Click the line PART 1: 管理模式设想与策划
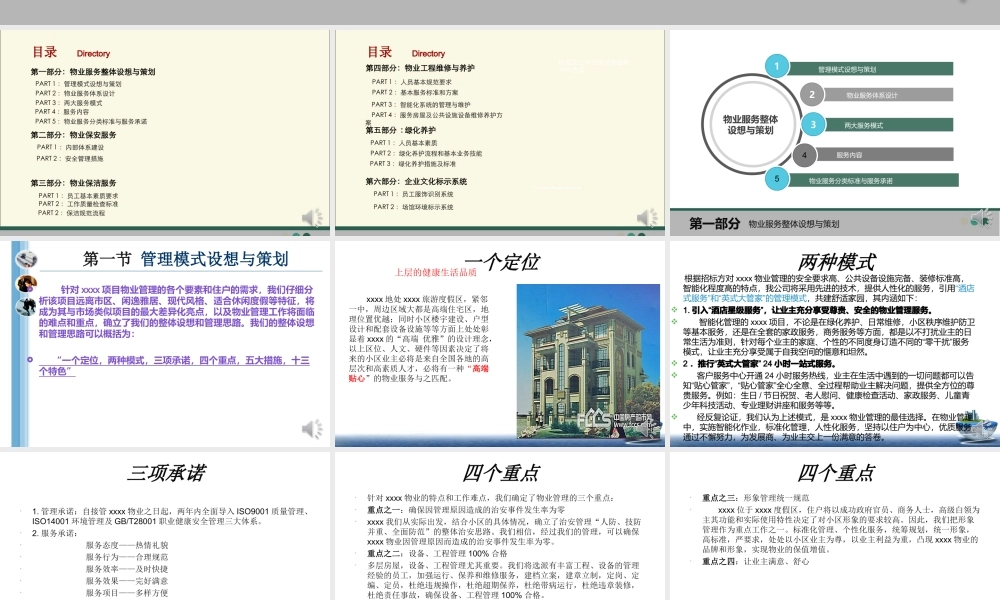The height and width of the screenshot is (600, 1000). point(78,84)
